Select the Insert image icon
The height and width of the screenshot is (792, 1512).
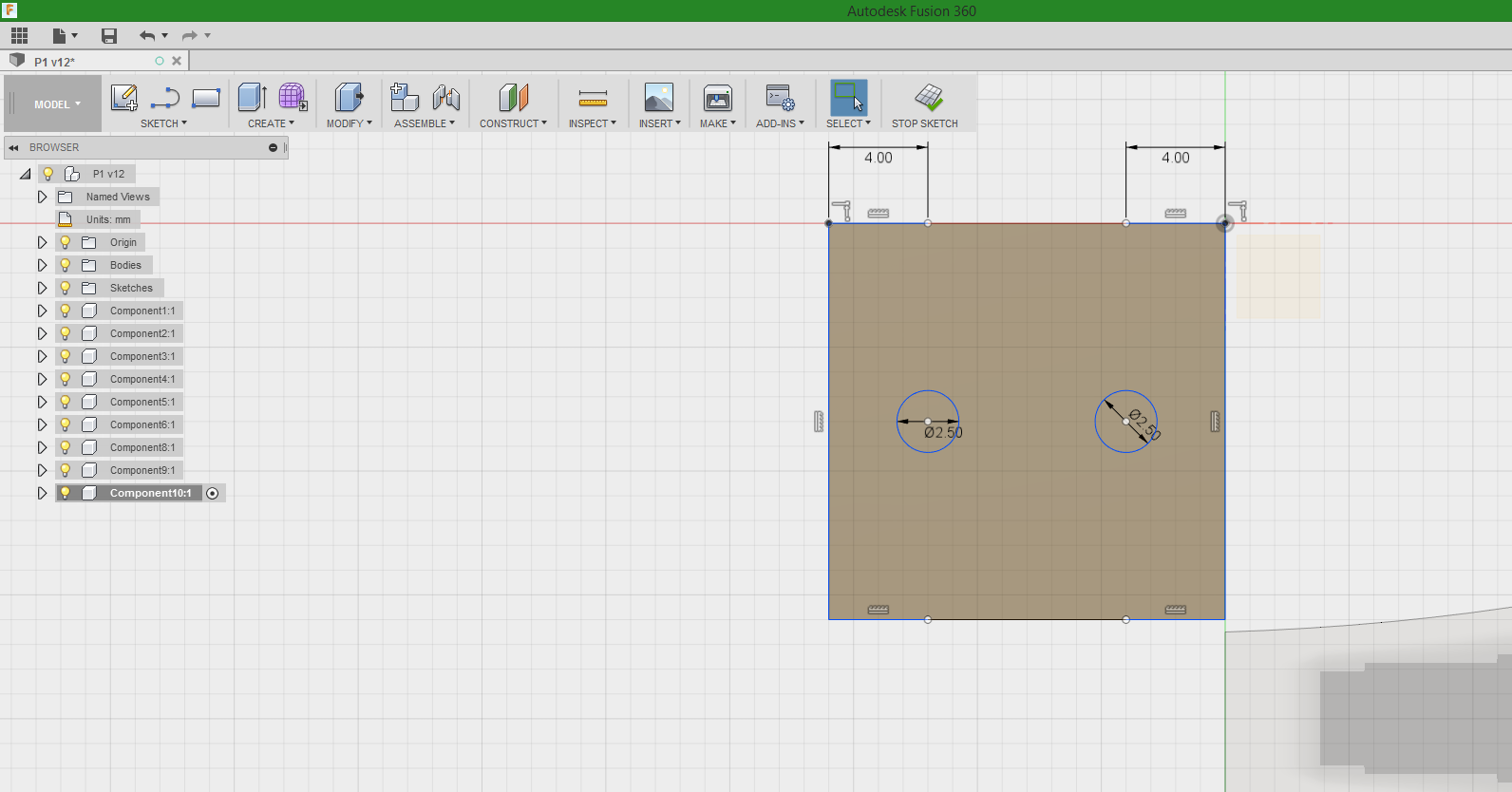pos(659,98)
